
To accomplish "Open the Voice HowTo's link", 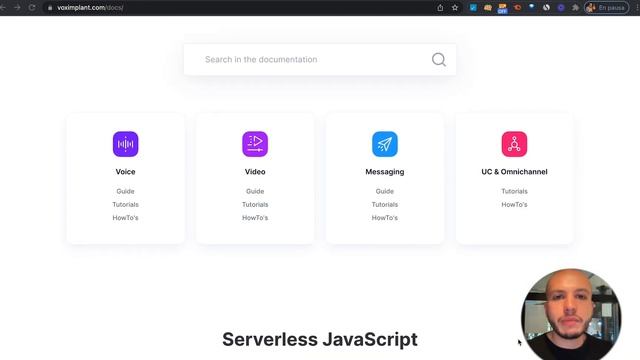I will tap(125, 218).
